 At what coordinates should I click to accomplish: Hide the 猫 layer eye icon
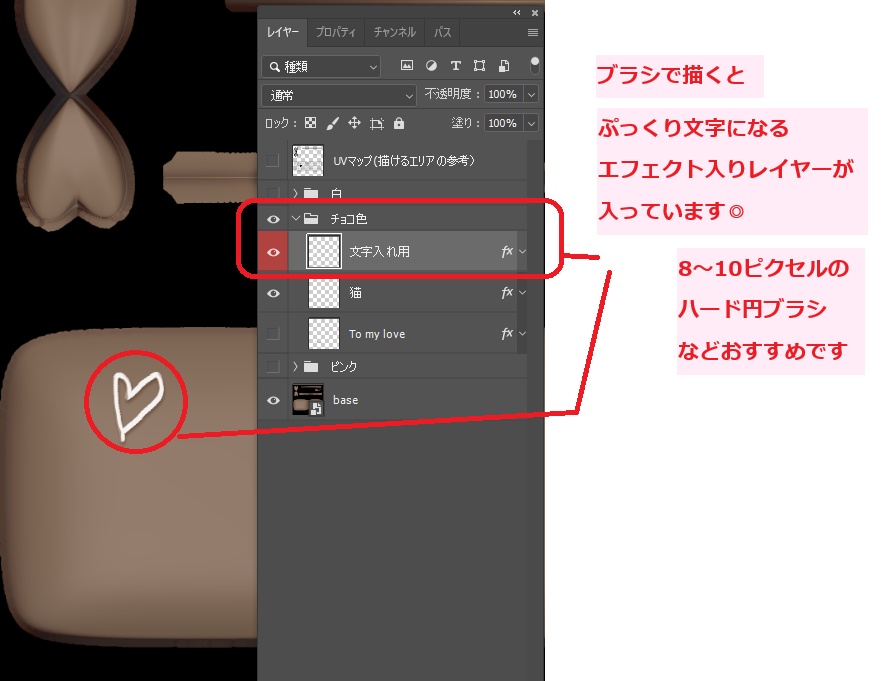point(273,293)
